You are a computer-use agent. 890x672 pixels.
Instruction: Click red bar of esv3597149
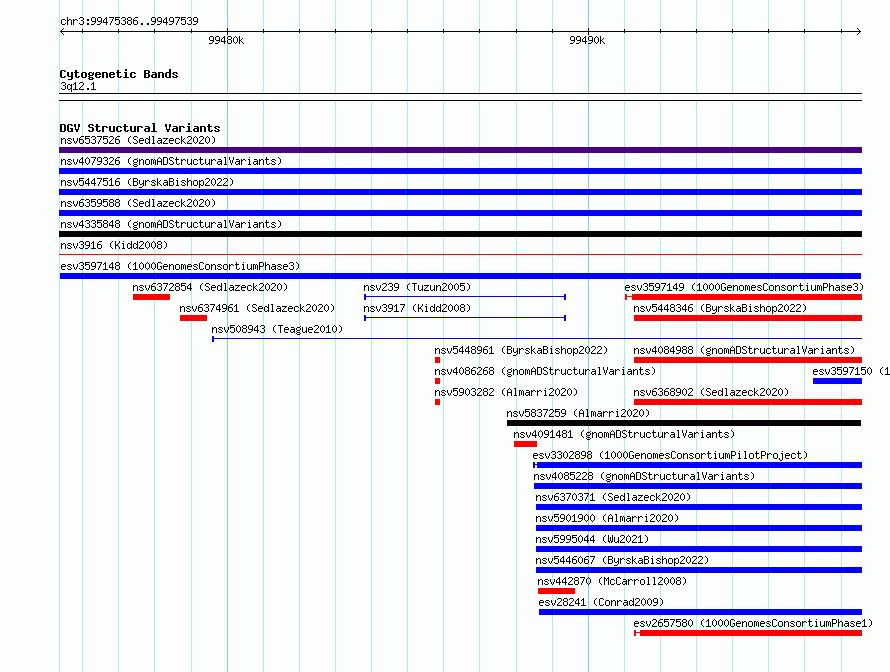[x=744, y=297]
